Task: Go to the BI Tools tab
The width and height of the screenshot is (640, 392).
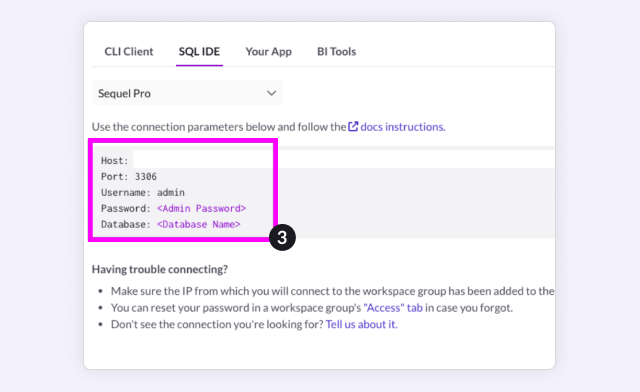Action: point(336,51)
